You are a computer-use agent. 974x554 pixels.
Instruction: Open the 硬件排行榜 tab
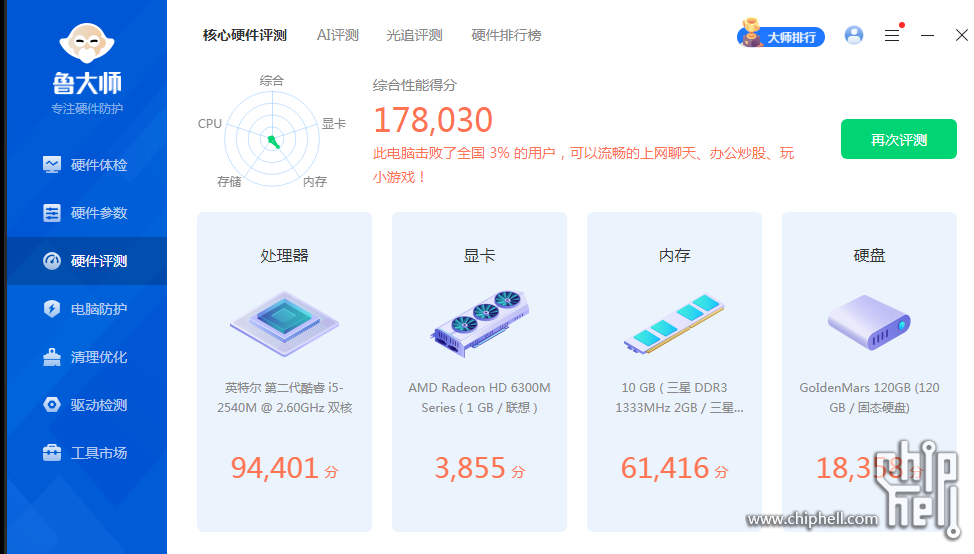click(x=506, y=35)
